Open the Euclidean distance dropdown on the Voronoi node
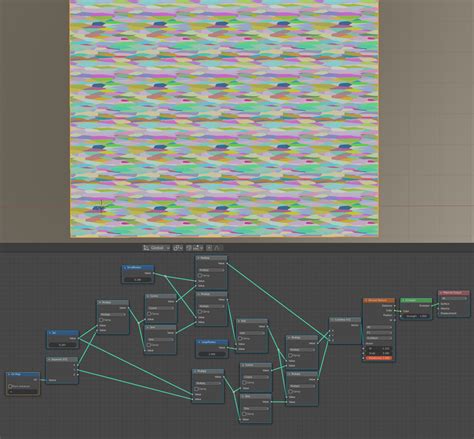This screenshot has height=439, width=474. point(379,338)
